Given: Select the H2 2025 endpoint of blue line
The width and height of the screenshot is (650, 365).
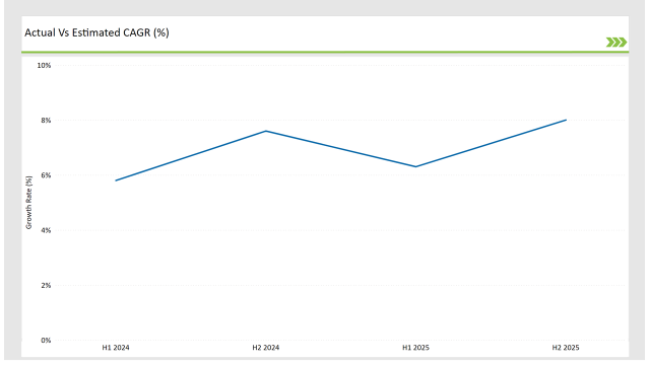Looking at the screenshot, I should pos(566,120).
